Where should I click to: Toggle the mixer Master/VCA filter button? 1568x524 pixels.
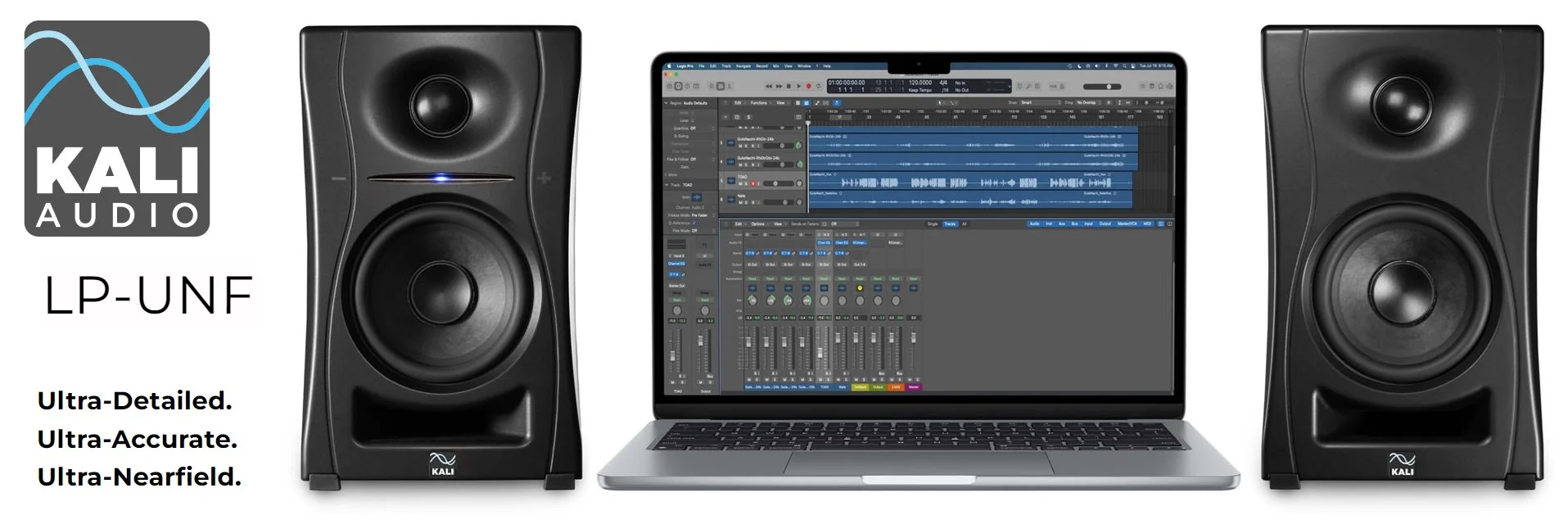pyautogui.click(x=1127, y=224)
